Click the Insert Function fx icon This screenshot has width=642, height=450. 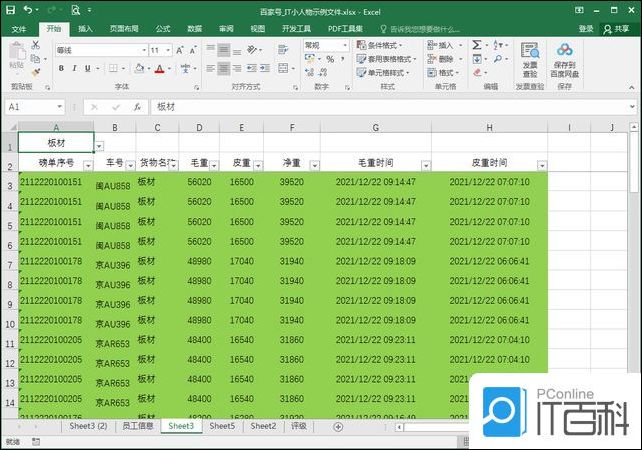pyautogui.click(x=137, y=107)
